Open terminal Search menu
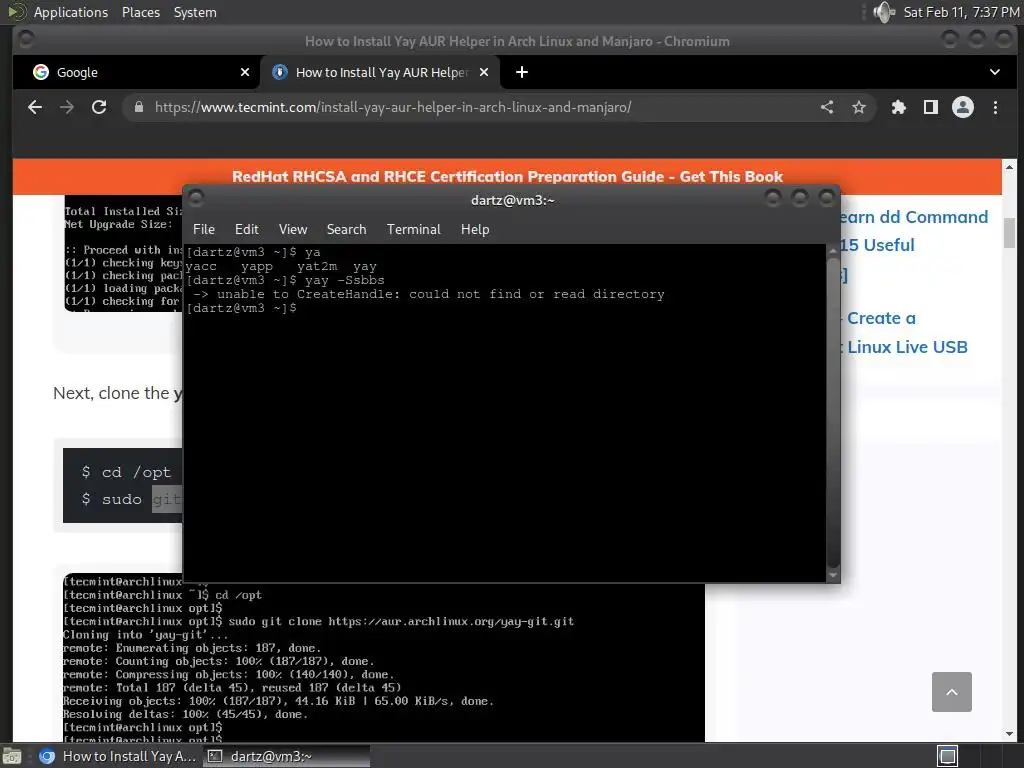The width and height of the screenshot is (1024, 768). (x=346, y=229)
